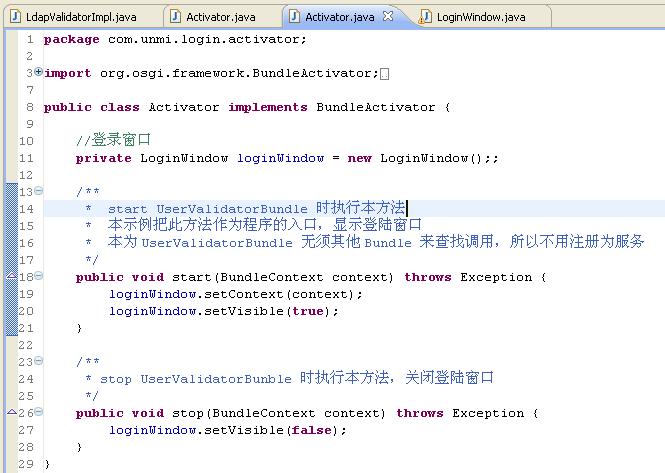Click line number 8 in the gutter

(29, 107)
